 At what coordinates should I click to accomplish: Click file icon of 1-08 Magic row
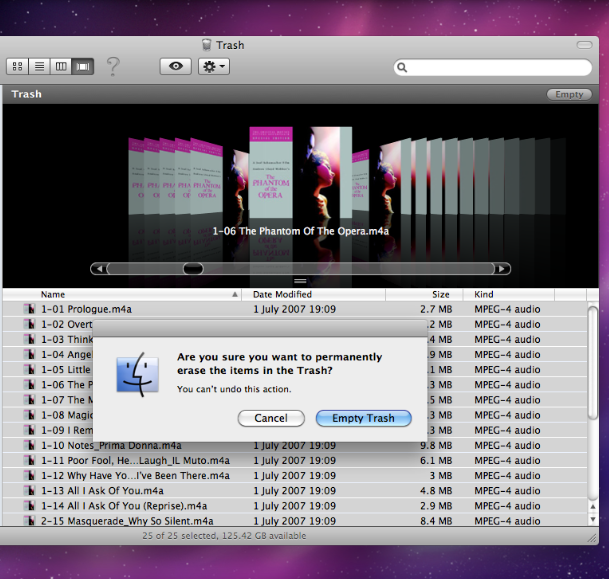point(29,415)
